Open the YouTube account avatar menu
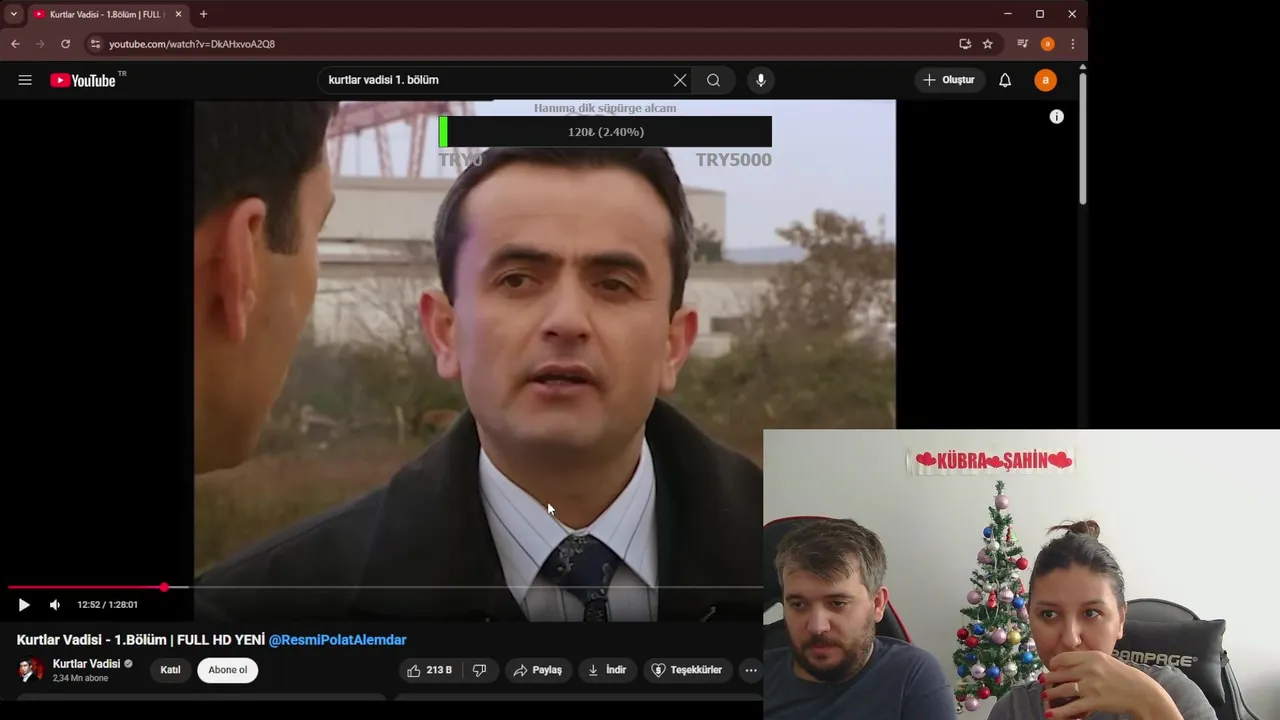This screenshot has width=1280, height=720. [x=1045, y=80]
